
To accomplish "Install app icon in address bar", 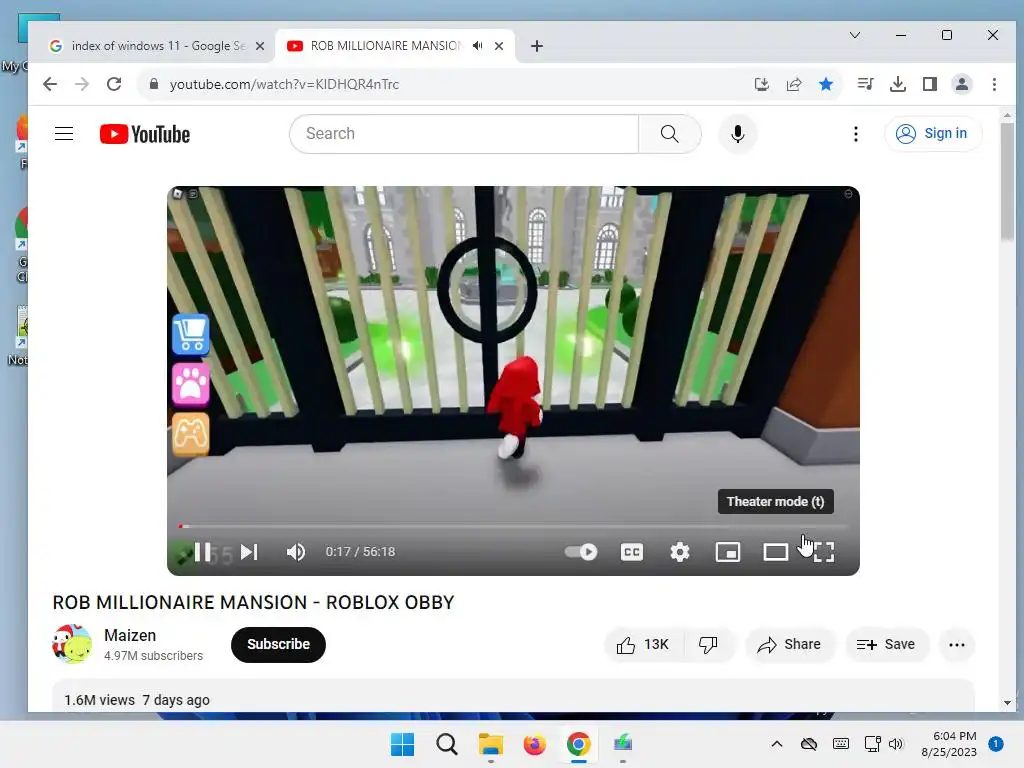I will 761,84.
